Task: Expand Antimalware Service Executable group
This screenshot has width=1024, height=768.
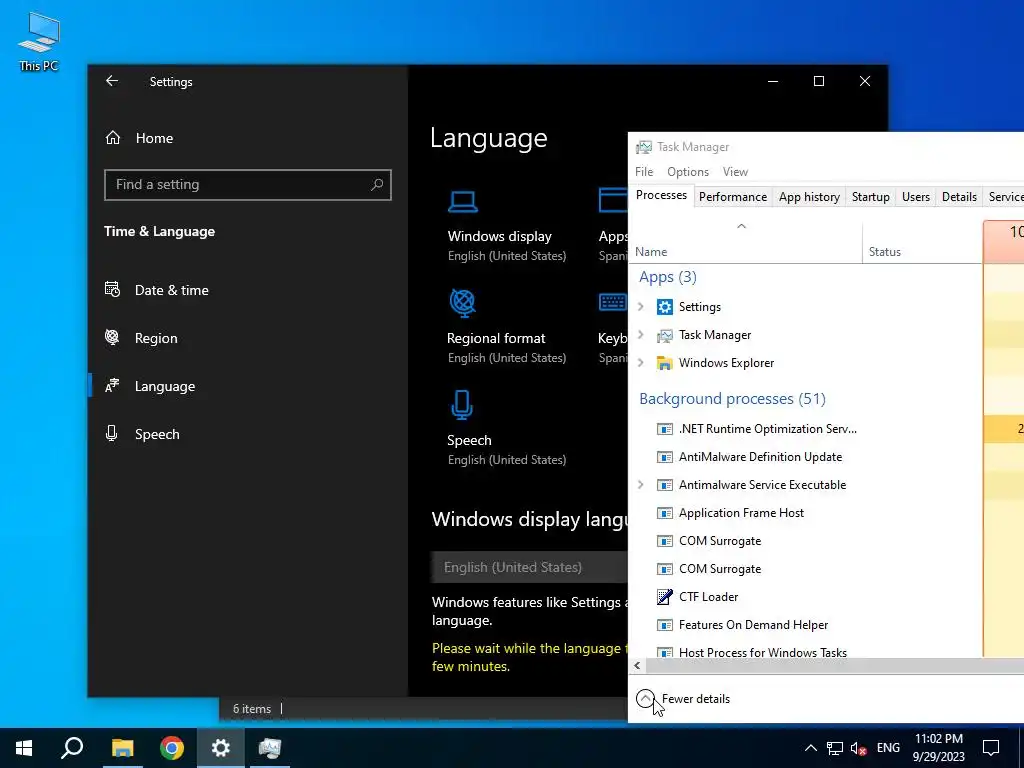Action: click(x=641, y=485)
